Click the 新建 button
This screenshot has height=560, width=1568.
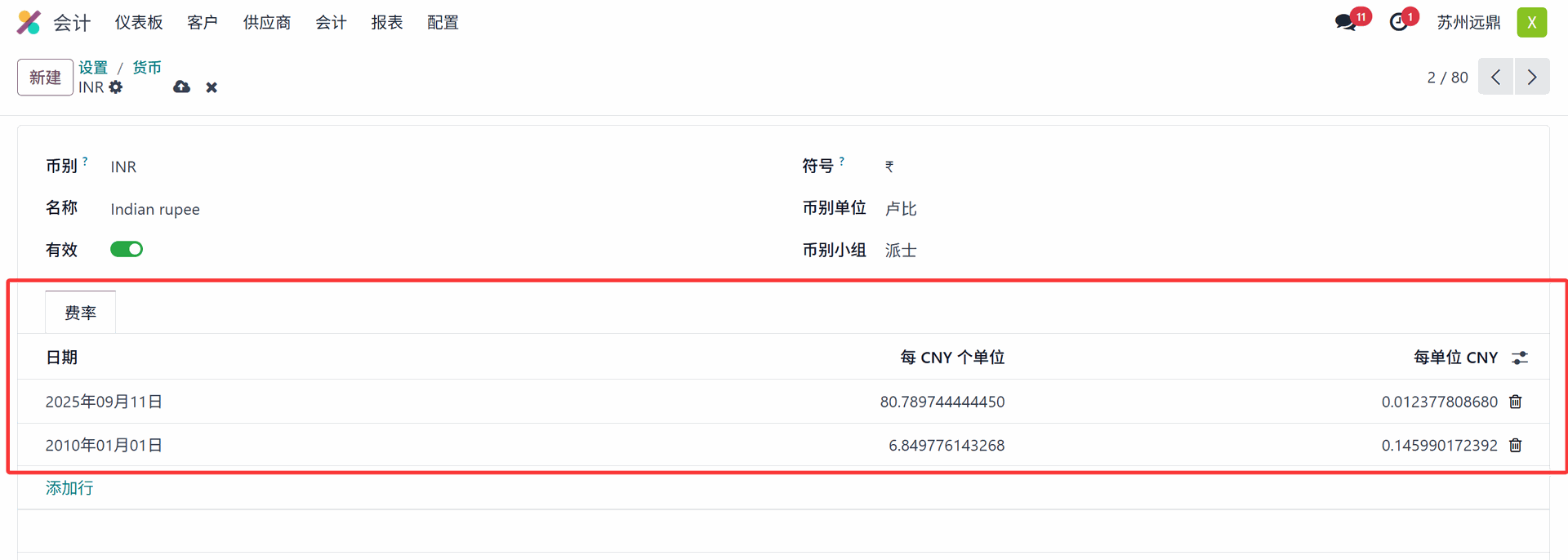click(x=45, y=78)
